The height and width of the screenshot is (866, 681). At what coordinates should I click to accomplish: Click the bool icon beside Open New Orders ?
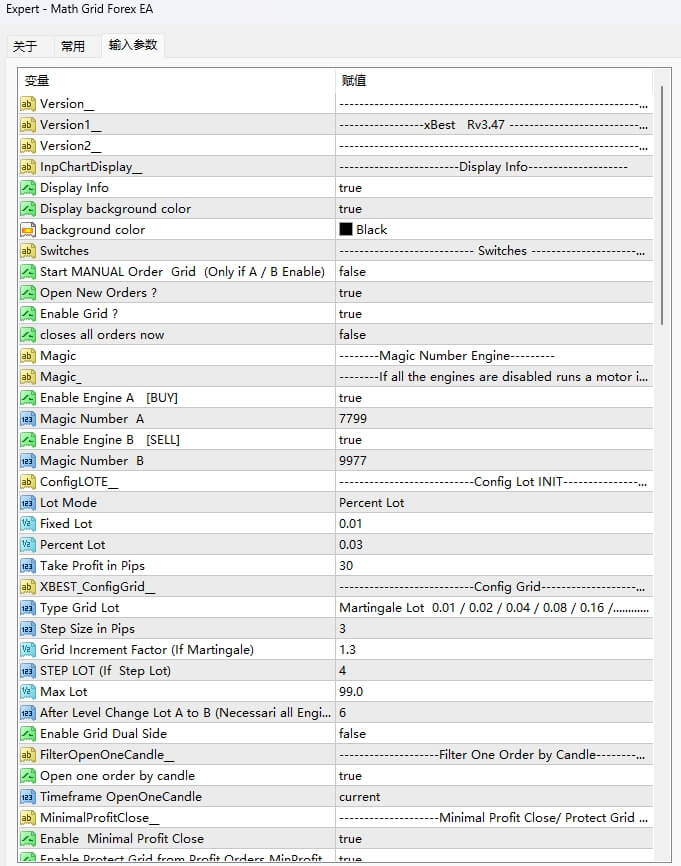pos(27,293)
